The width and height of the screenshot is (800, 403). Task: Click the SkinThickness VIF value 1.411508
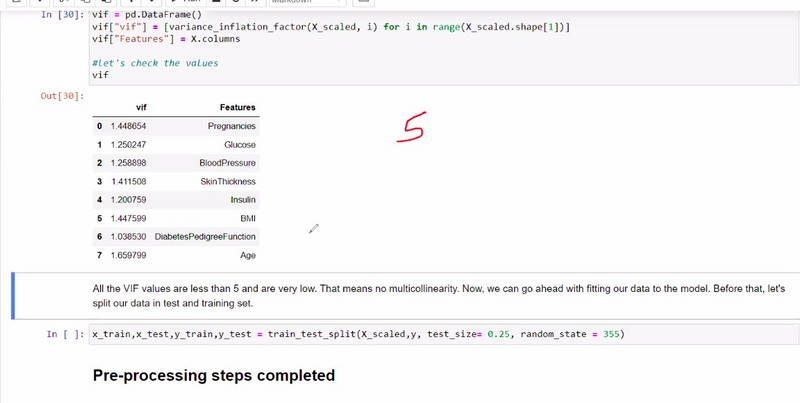pyautogui.click(x=128, y=181)
